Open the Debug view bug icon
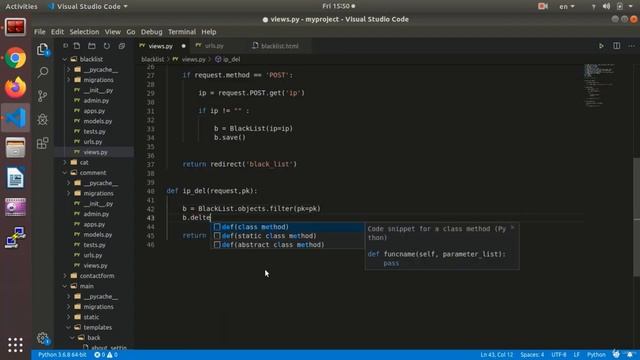The height and width of the screenshot is (360, 640). (x=43, y=119)
